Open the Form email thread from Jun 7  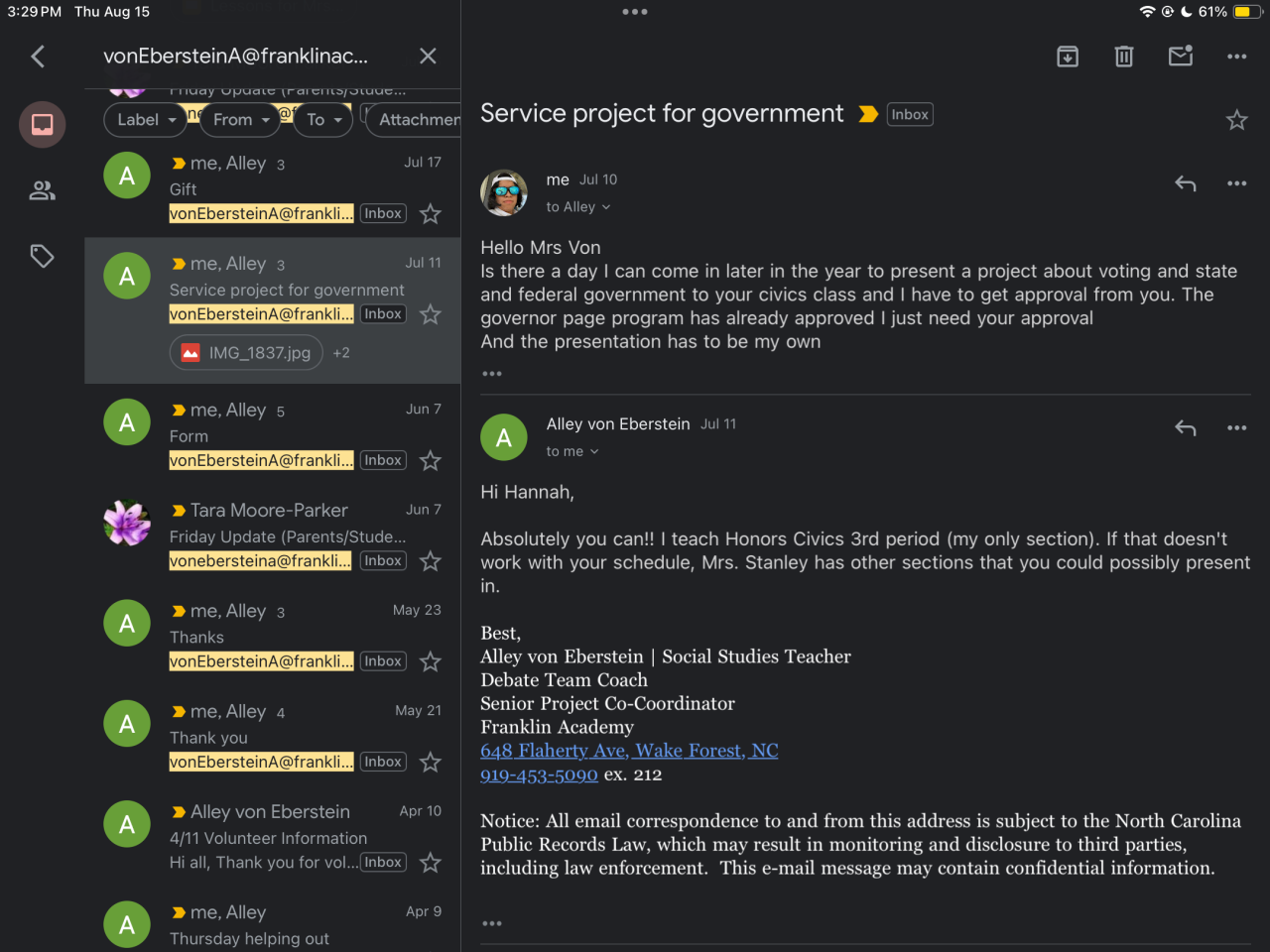(x=288, y=434)
